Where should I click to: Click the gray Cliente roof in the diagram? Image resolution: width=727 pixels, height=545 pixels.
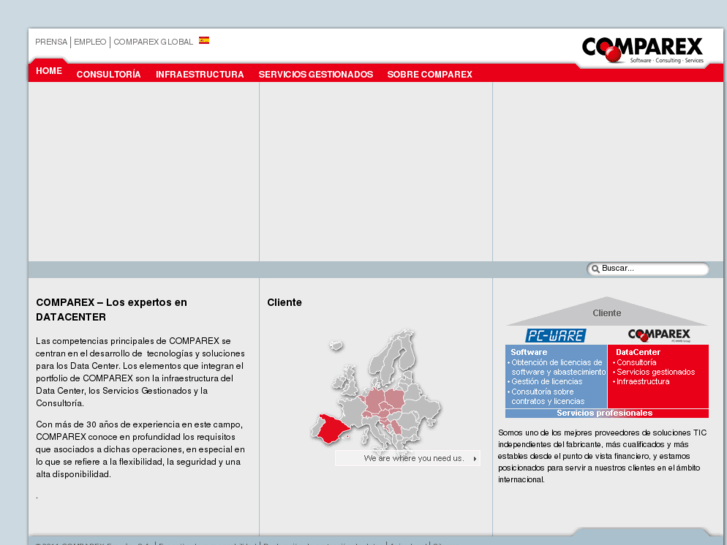(606, 312)
